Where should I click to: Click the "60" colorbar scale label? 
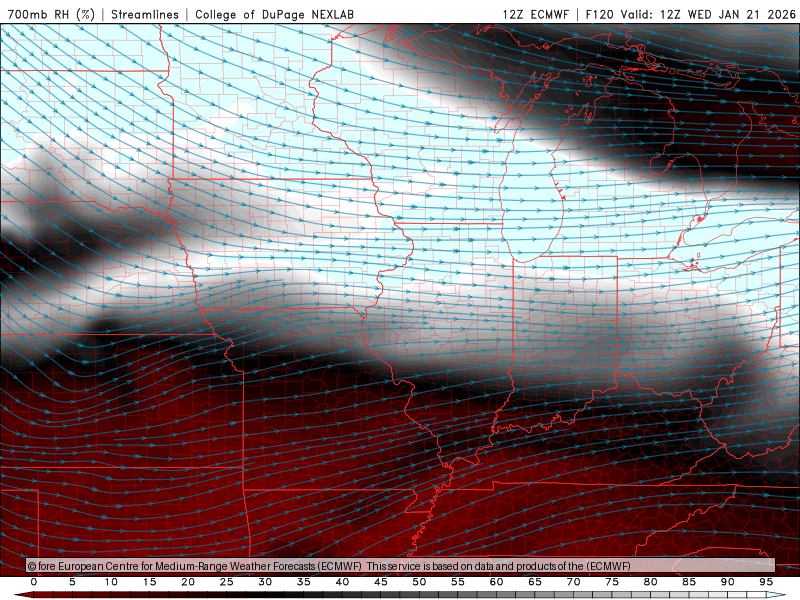[x=496, y=582]
